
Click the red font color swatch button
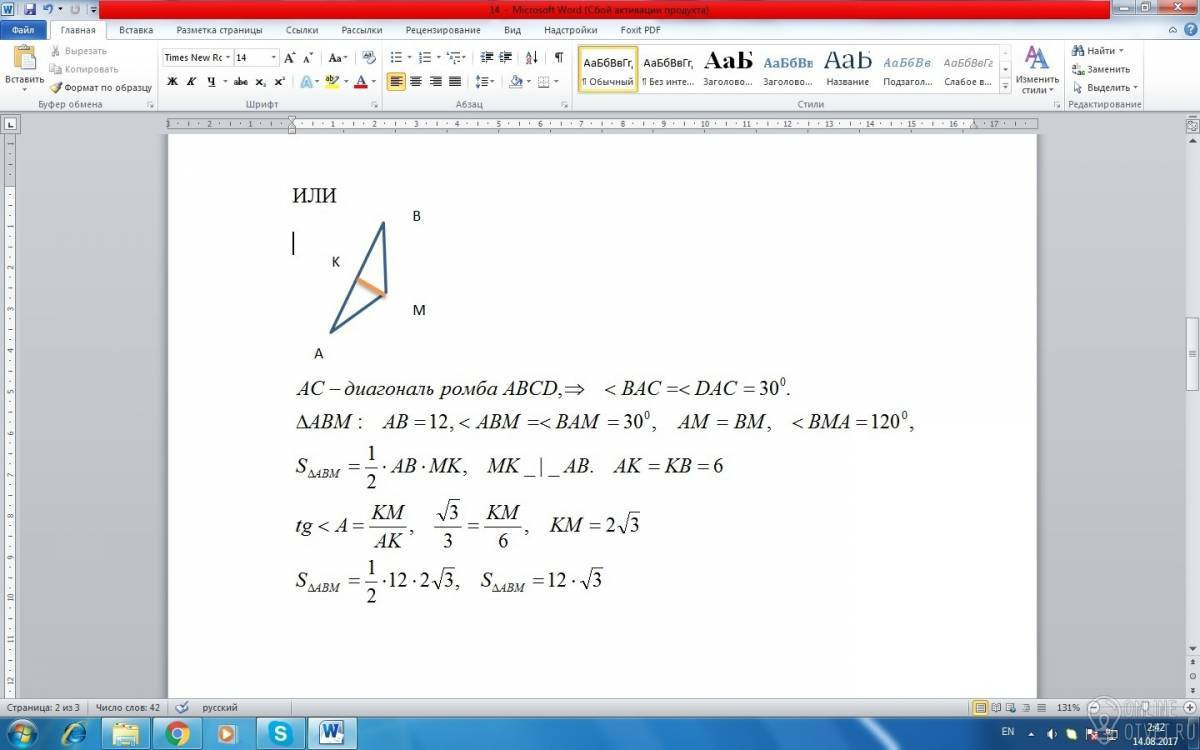(x=361, y=82)
